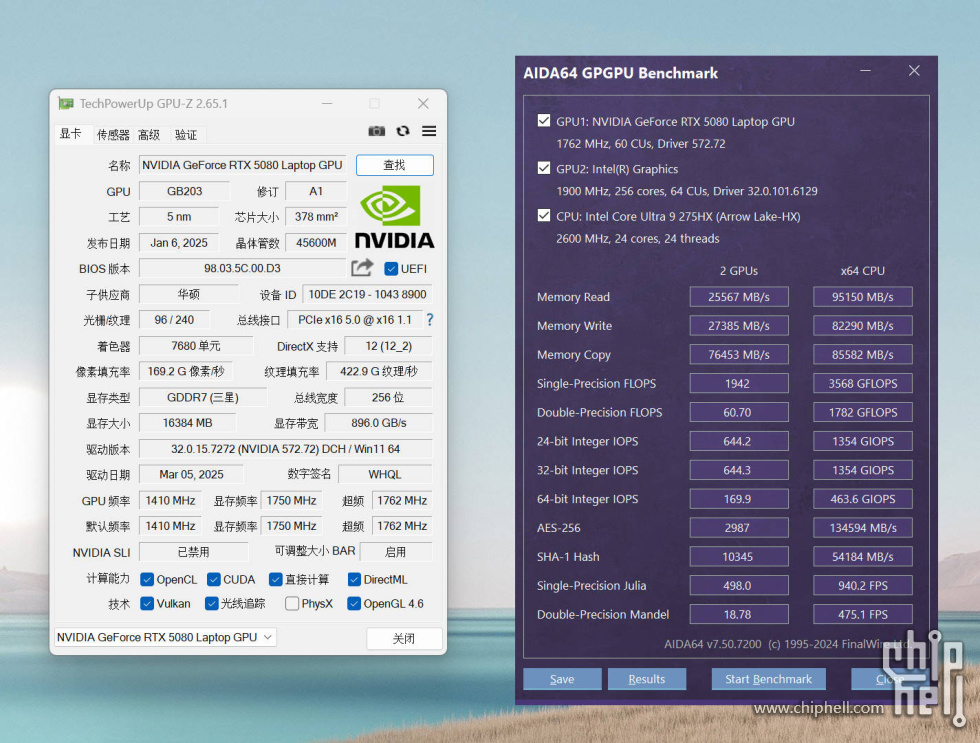Toggle the 直接计算 checkbox

pos(276,579)
